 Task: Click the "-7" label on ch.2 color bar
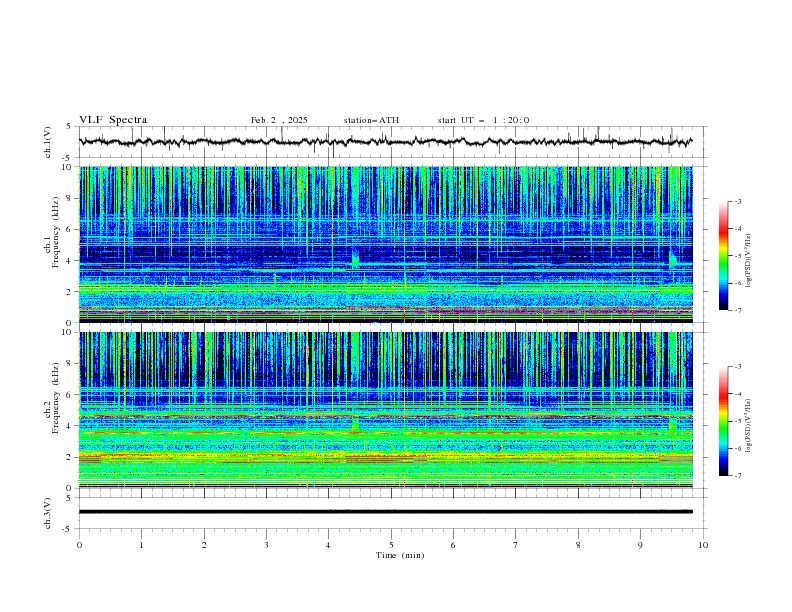[738, 476]
